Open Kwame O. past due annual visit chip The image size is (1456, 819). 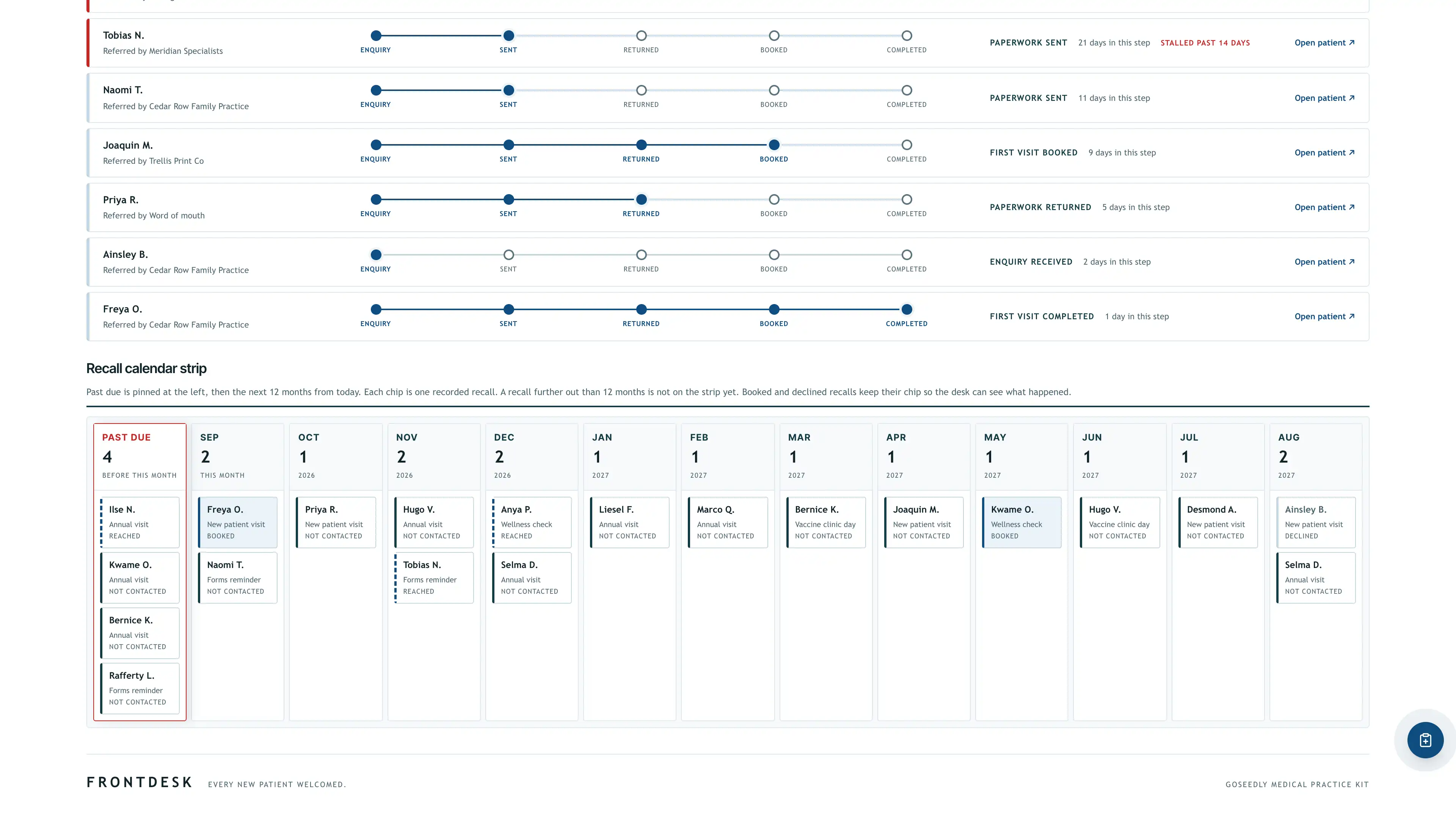140,577
